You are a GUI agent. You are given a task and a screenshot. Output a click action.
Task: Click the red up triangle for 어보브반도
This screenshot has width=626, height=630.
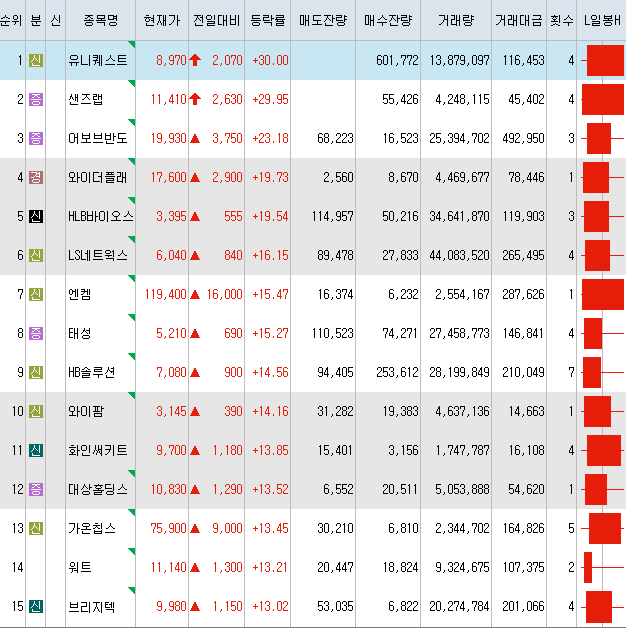click(x=195, y=139)
